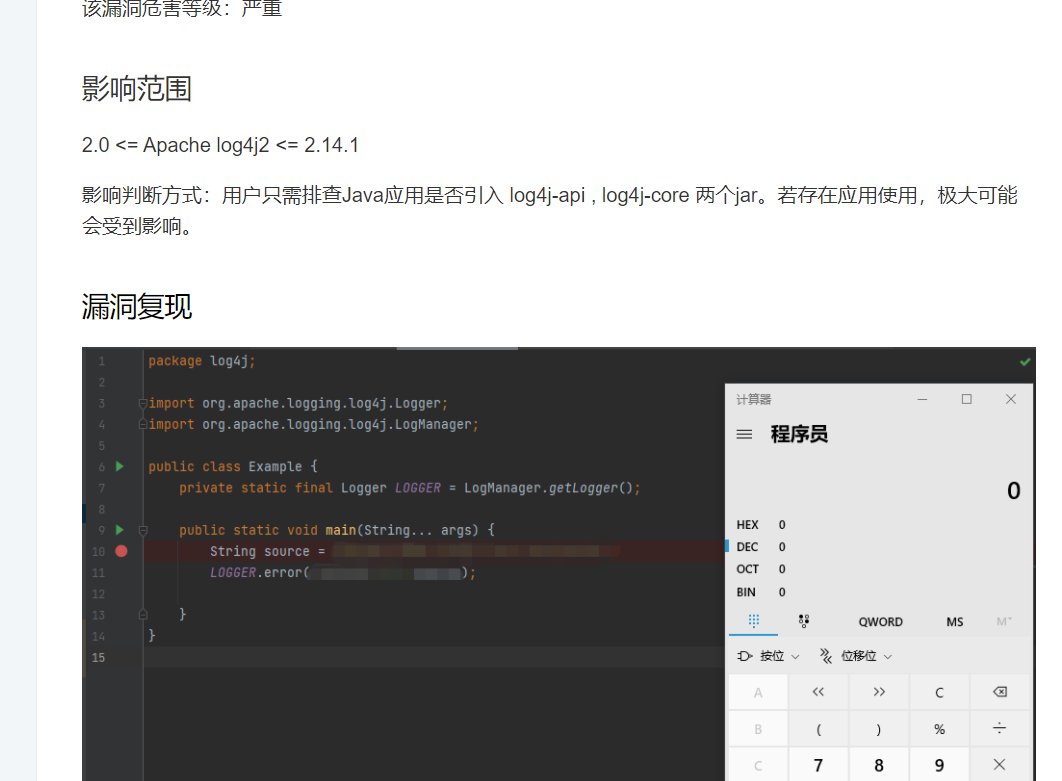1062x781 pixels.
Task: Click the calculator display value 0
Action: [1013, 490]
